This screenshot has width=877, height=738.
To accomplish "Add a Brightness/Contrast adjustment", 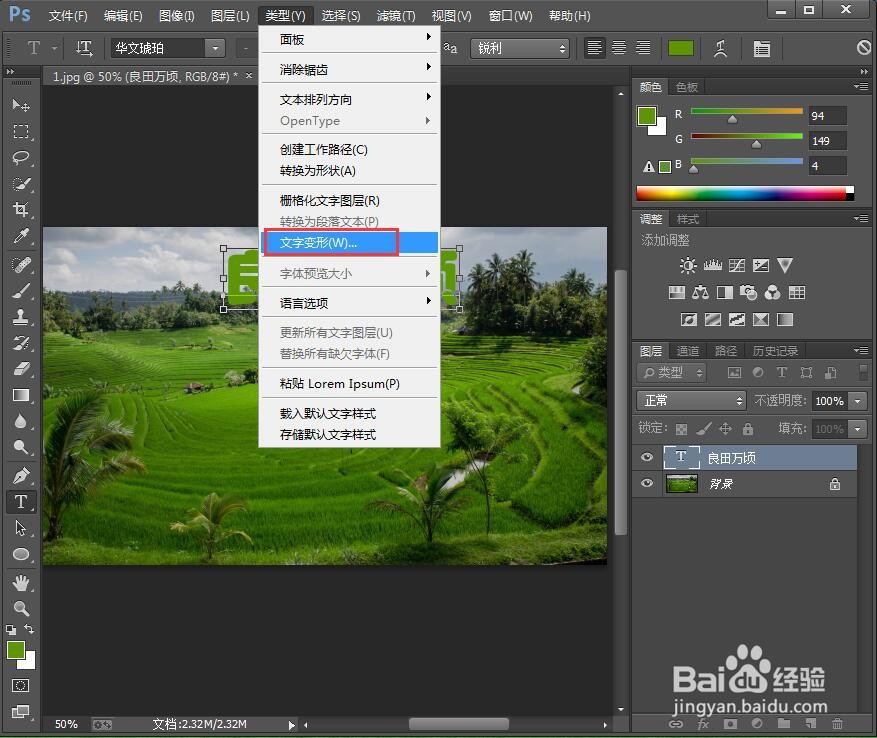I will tap(688, 265).
